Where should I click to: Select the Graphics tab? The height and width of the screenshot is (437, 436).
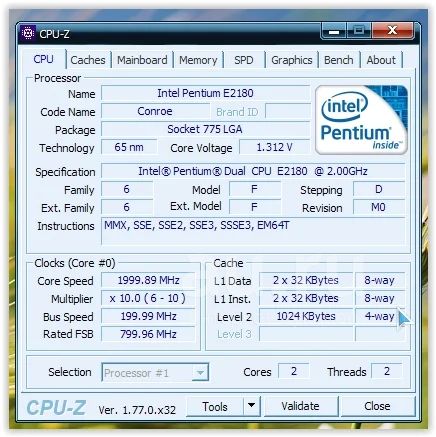pyautogui.click(x=292, y=60)
